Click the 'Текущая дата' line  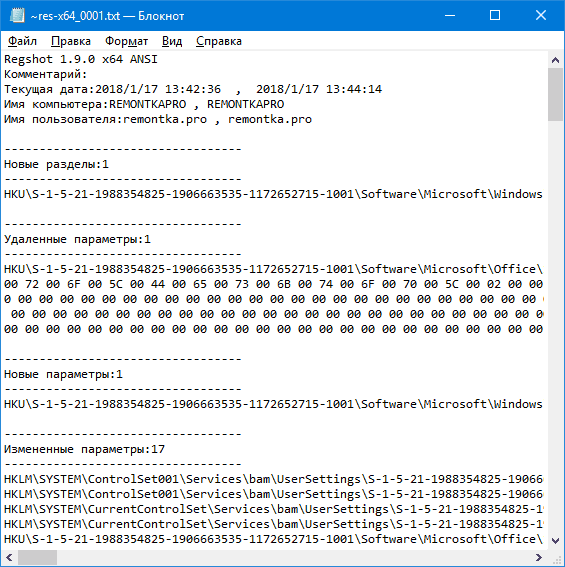coord(193,89)
